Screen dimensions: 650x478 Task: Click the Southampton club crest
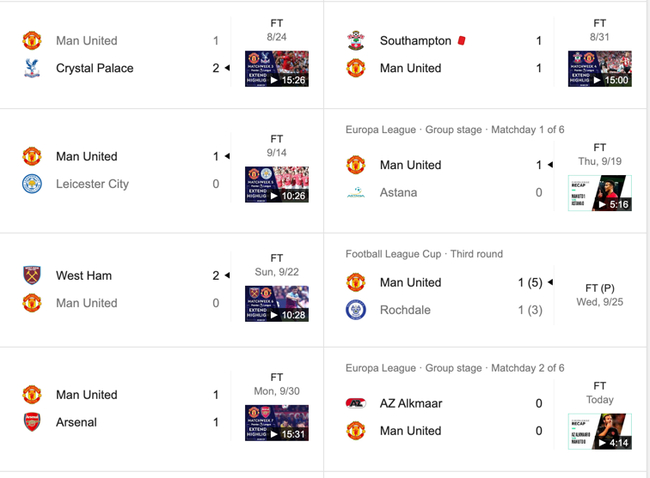(355, 41)
